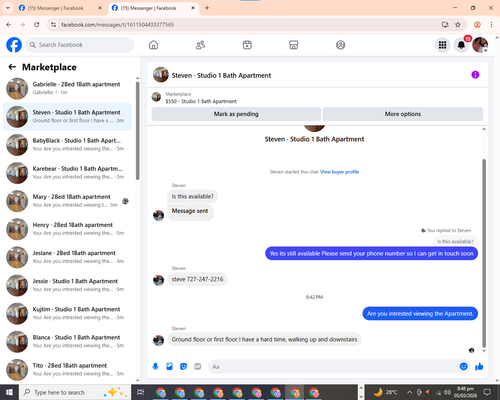
Task: Click the 'Ground floor or first floor' message
Action: coord(264,339)
